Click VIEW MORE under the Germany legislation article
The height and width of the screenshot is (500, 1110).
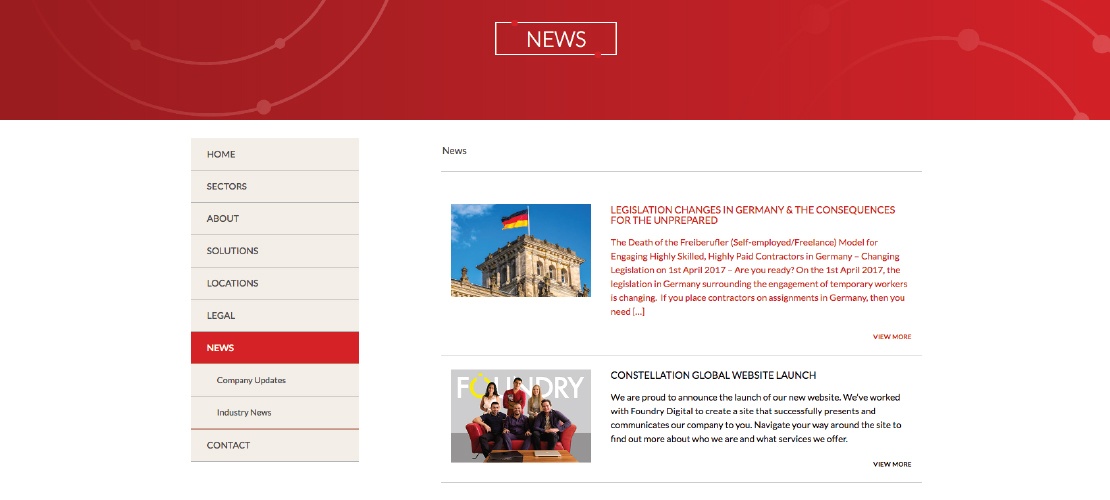point(892,337)
